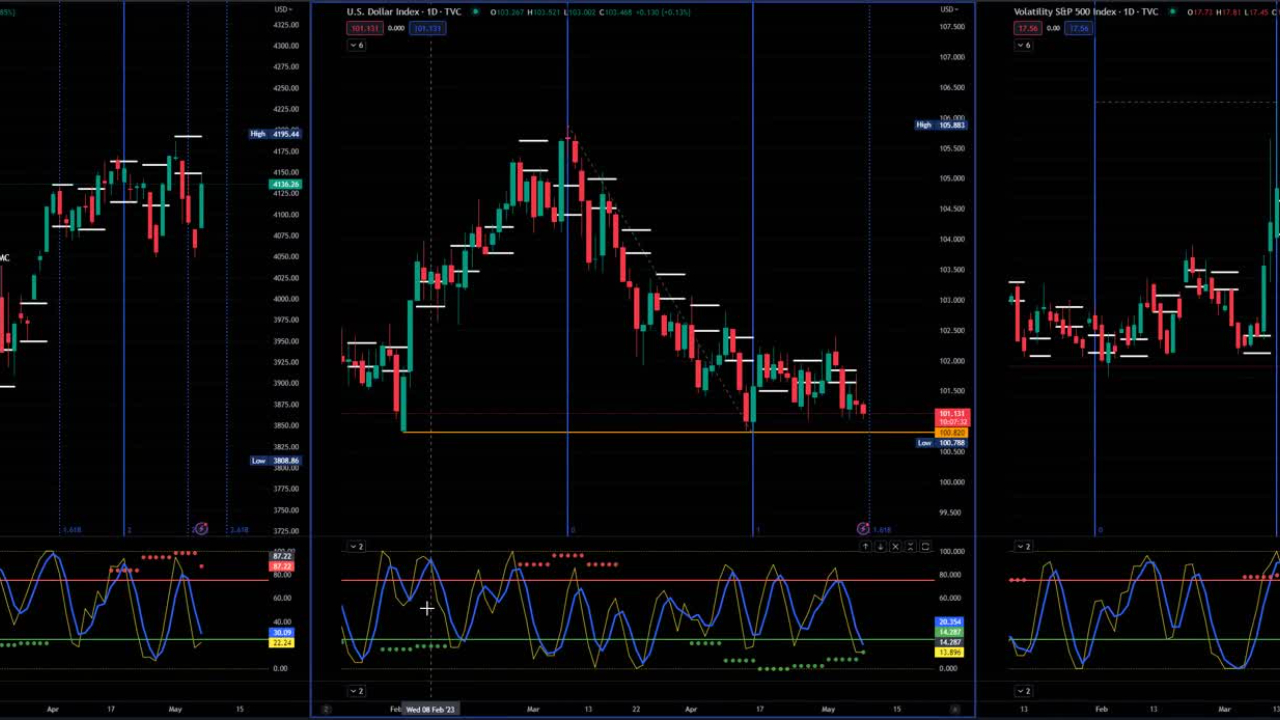The width and height of the screenshot is (1280, 720).
Task: Click the U.S. Dollar Index symbol title
Action: tap(404, 12)
